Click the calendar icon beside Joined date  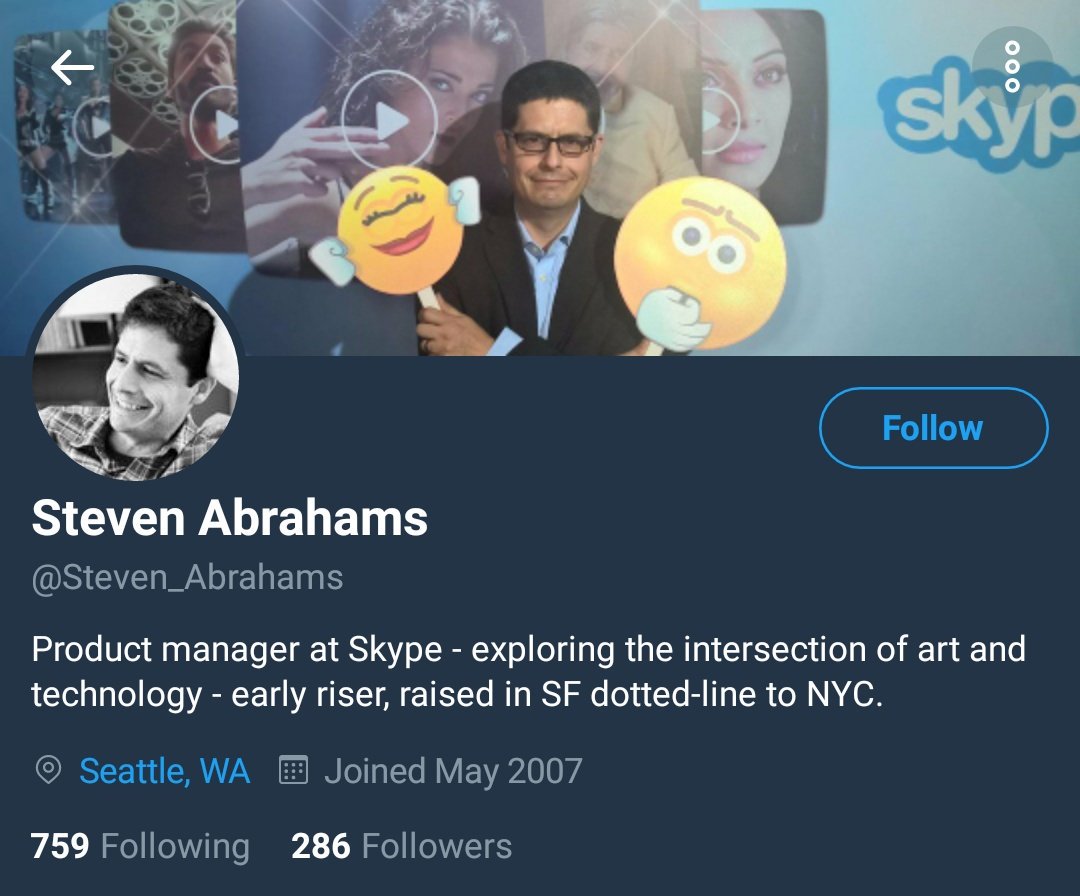pyautogui.click(x=293, y=770)
